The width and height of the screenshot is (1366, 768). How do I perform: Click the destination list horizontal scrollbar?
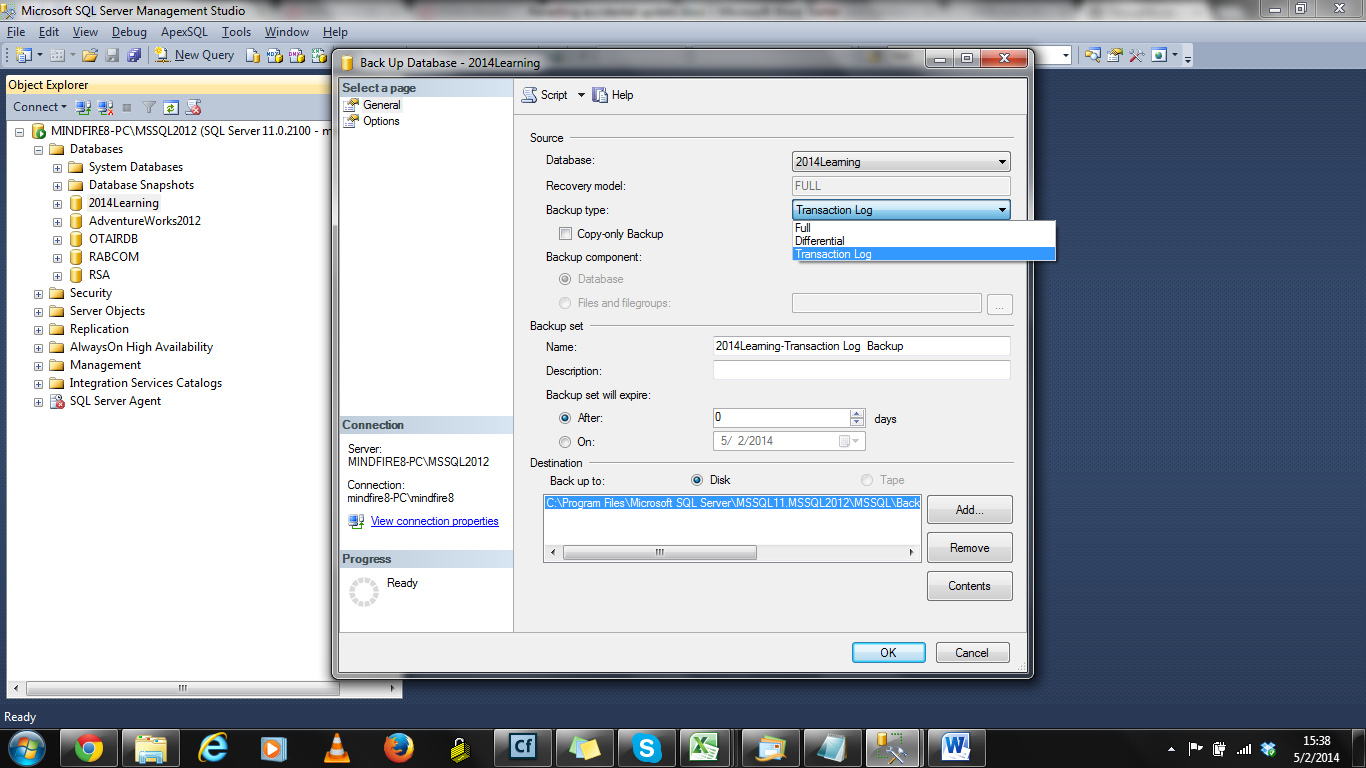pos(732,552)
